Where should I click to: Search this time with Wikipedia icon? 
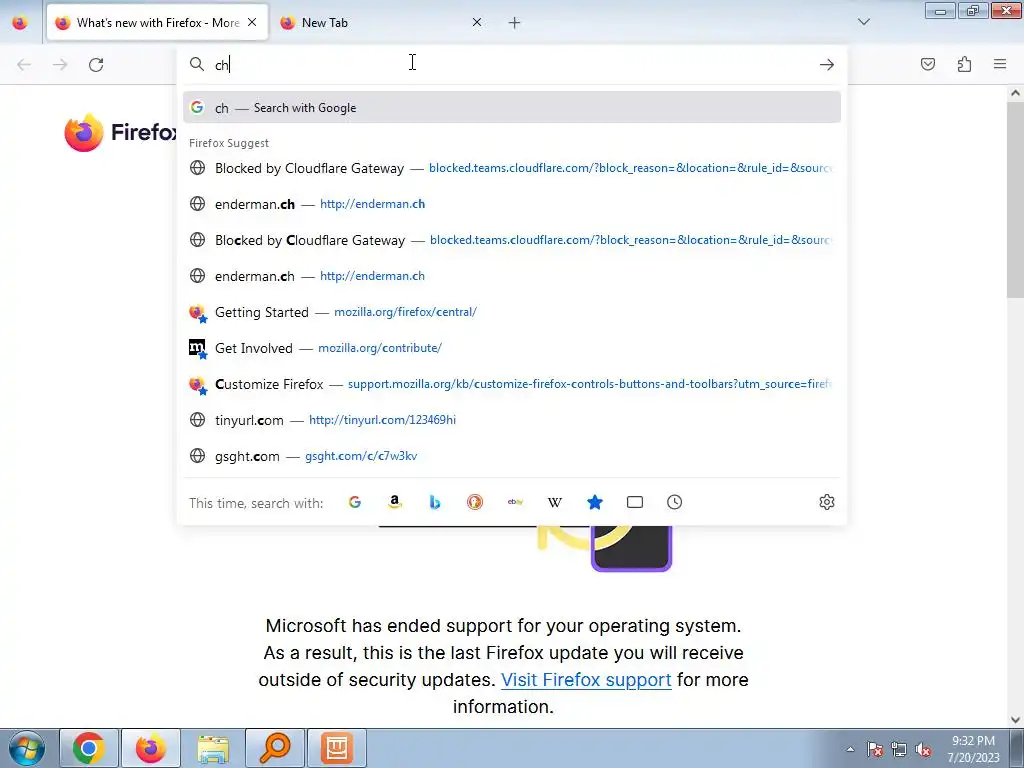(554, 502)
